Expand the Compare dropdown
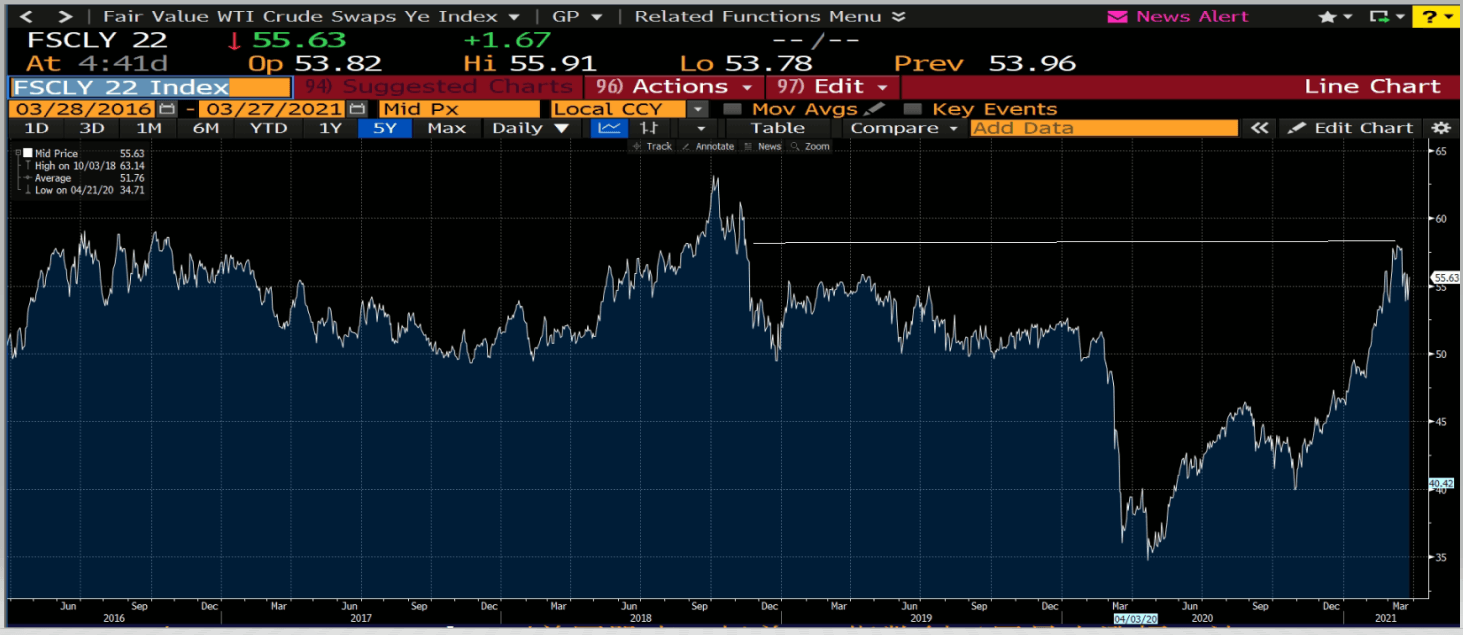Screen dimensions: 1463x635 click(x=904, y=128)
